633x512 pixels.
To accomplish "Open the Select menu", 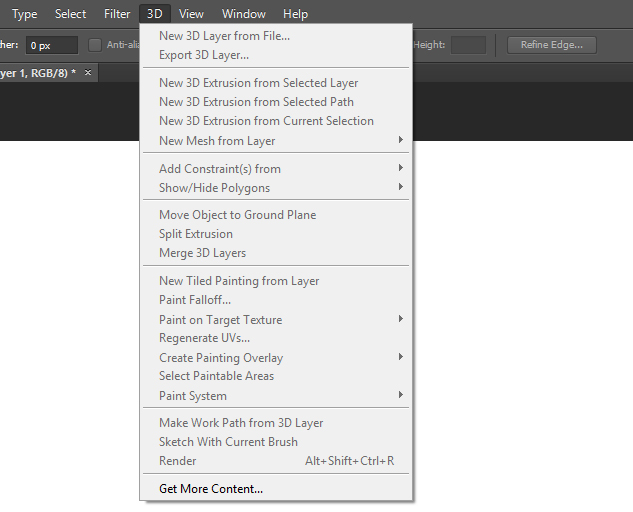I will click(x=70, y=14).
